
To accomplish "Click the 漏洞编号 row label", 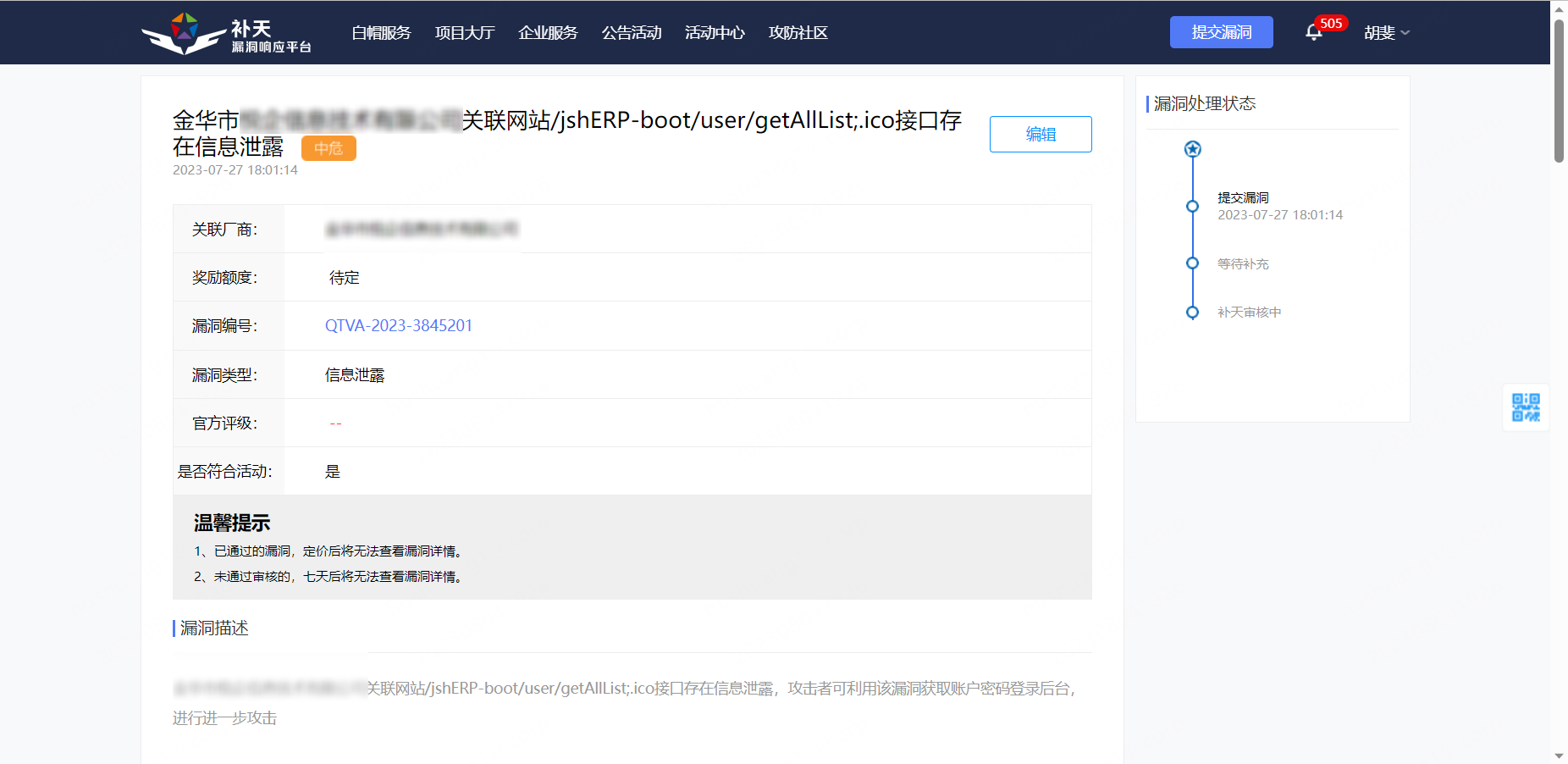I will pyautogui.click(x=224, y=325).
